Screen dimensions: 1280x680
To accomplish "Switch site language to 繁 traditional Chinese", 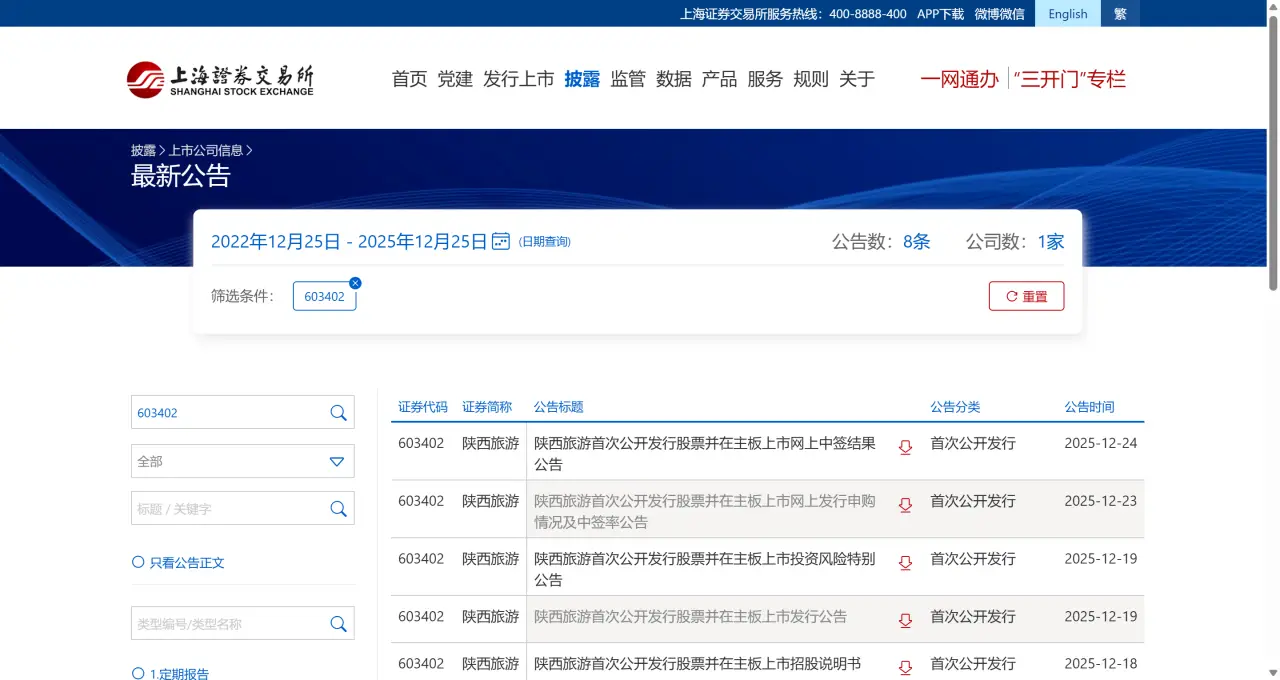I will coord(1119,13).
